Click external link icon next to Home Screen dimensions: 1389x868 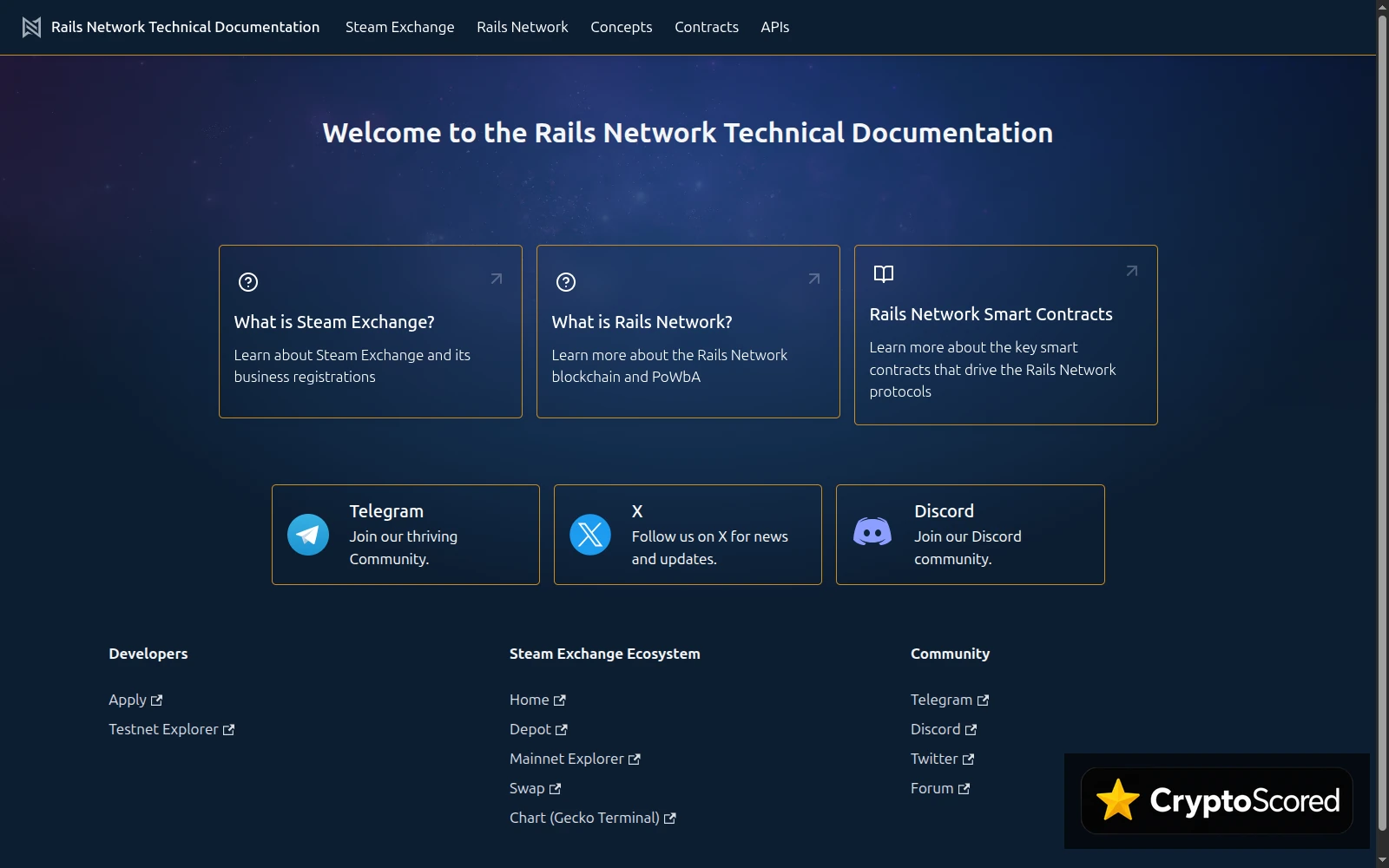560,700
